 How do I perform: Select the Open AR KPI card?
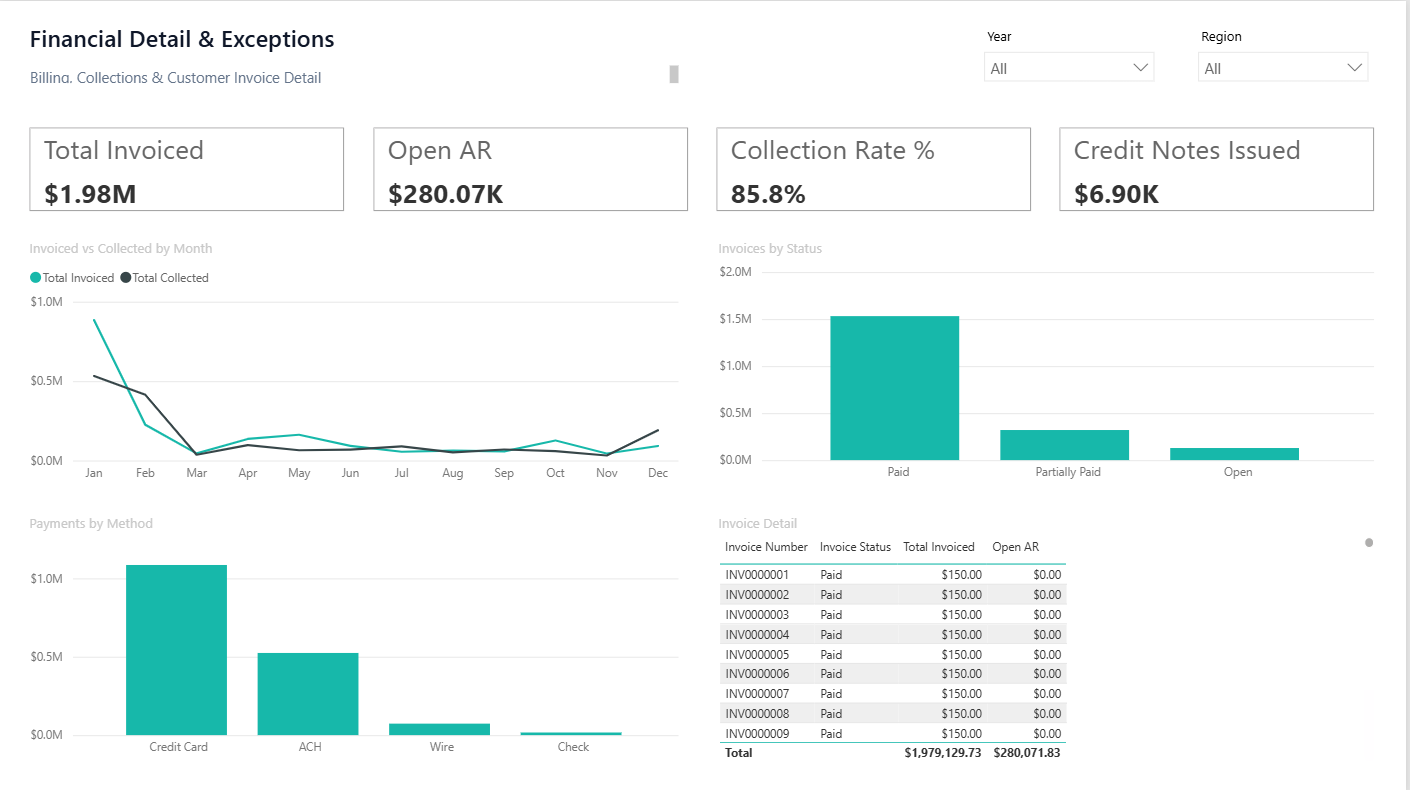pos(531,169)
